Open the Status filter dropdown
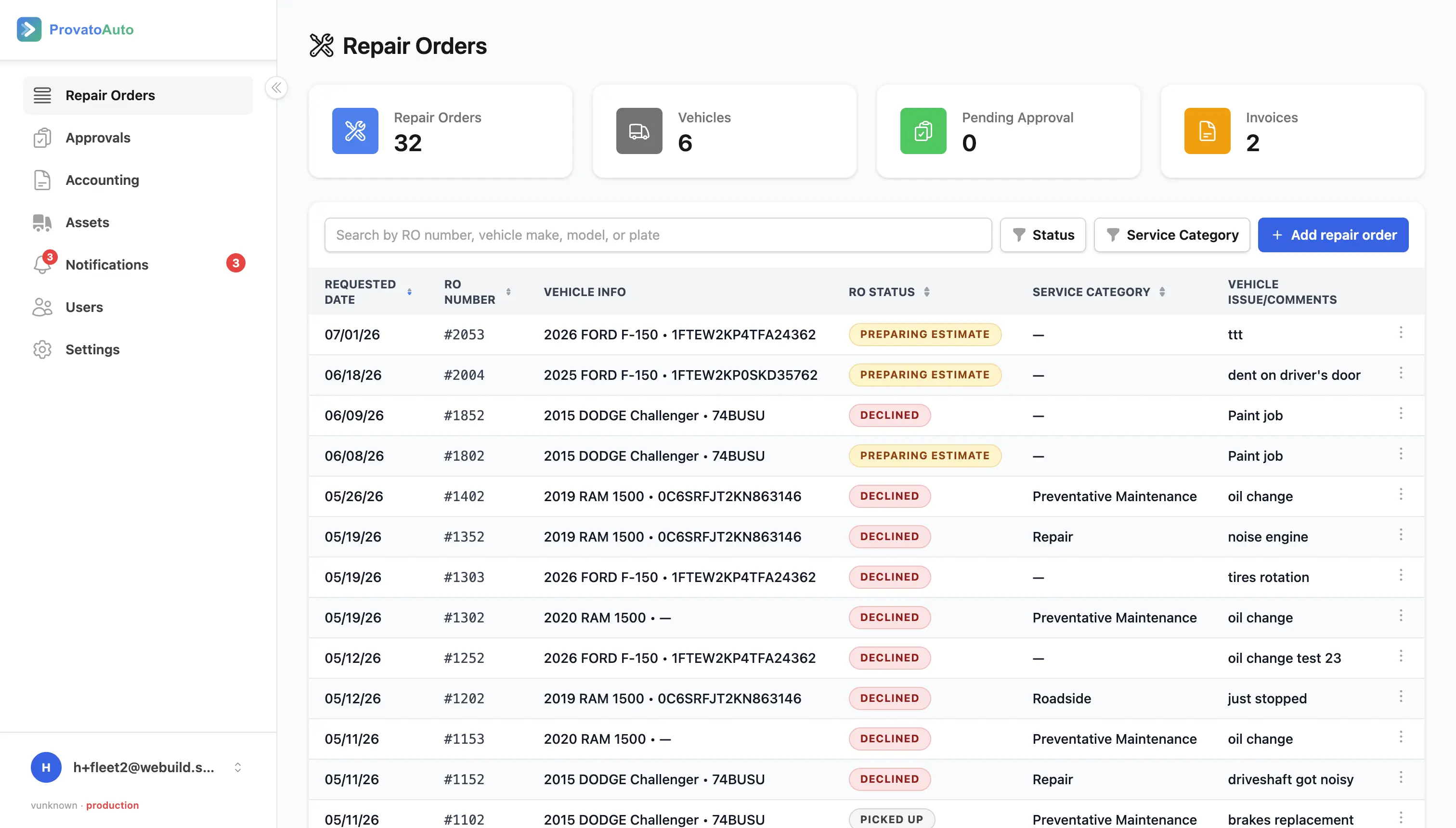 tap(1042, 235)
